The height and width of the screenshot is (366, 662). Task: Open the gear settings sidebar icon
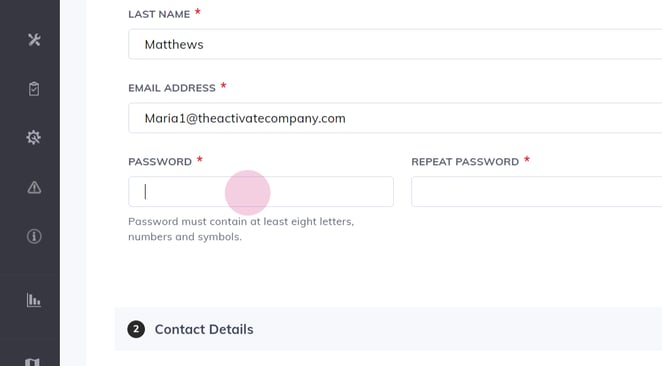(34, 137)
